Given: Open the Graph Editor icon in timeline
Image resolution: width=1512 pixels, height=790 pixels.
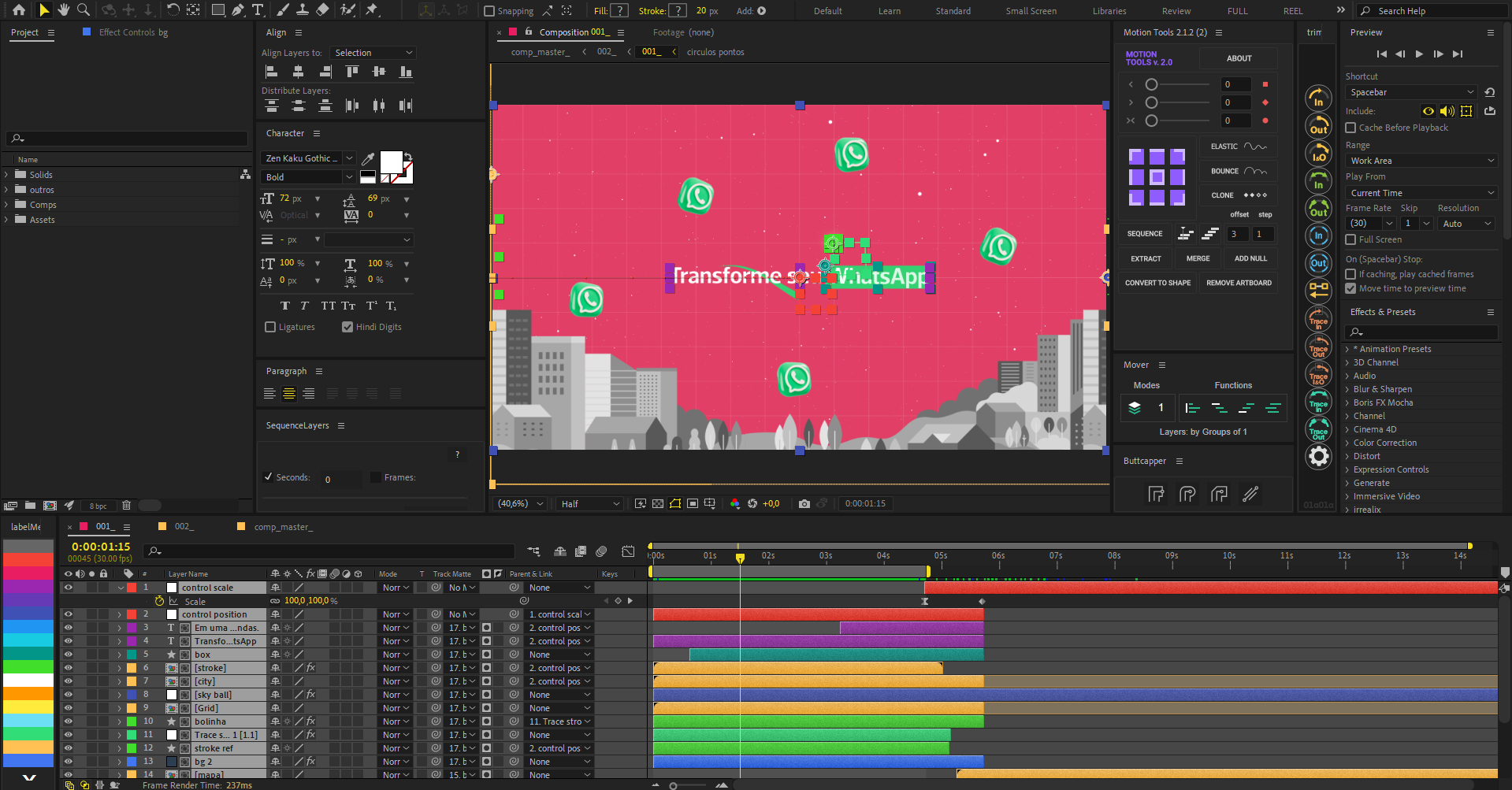Looking at the screenshot, I should [628, 551].
